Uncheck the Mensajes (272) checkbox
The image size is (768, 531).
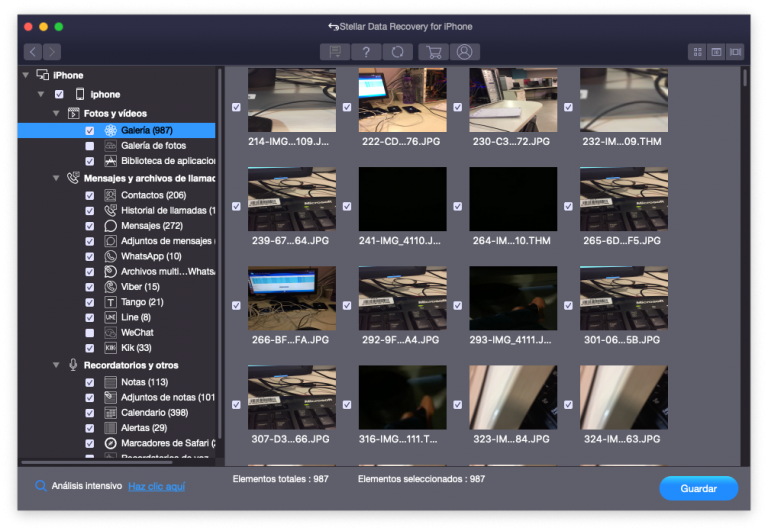click(x=90, y=226)
